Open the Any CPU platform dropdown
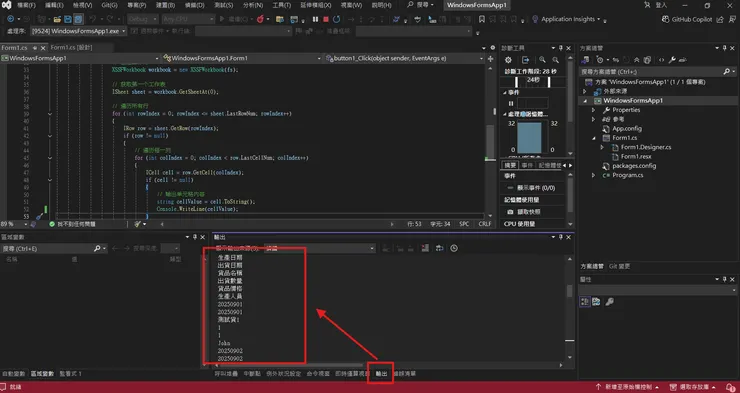 188,19
